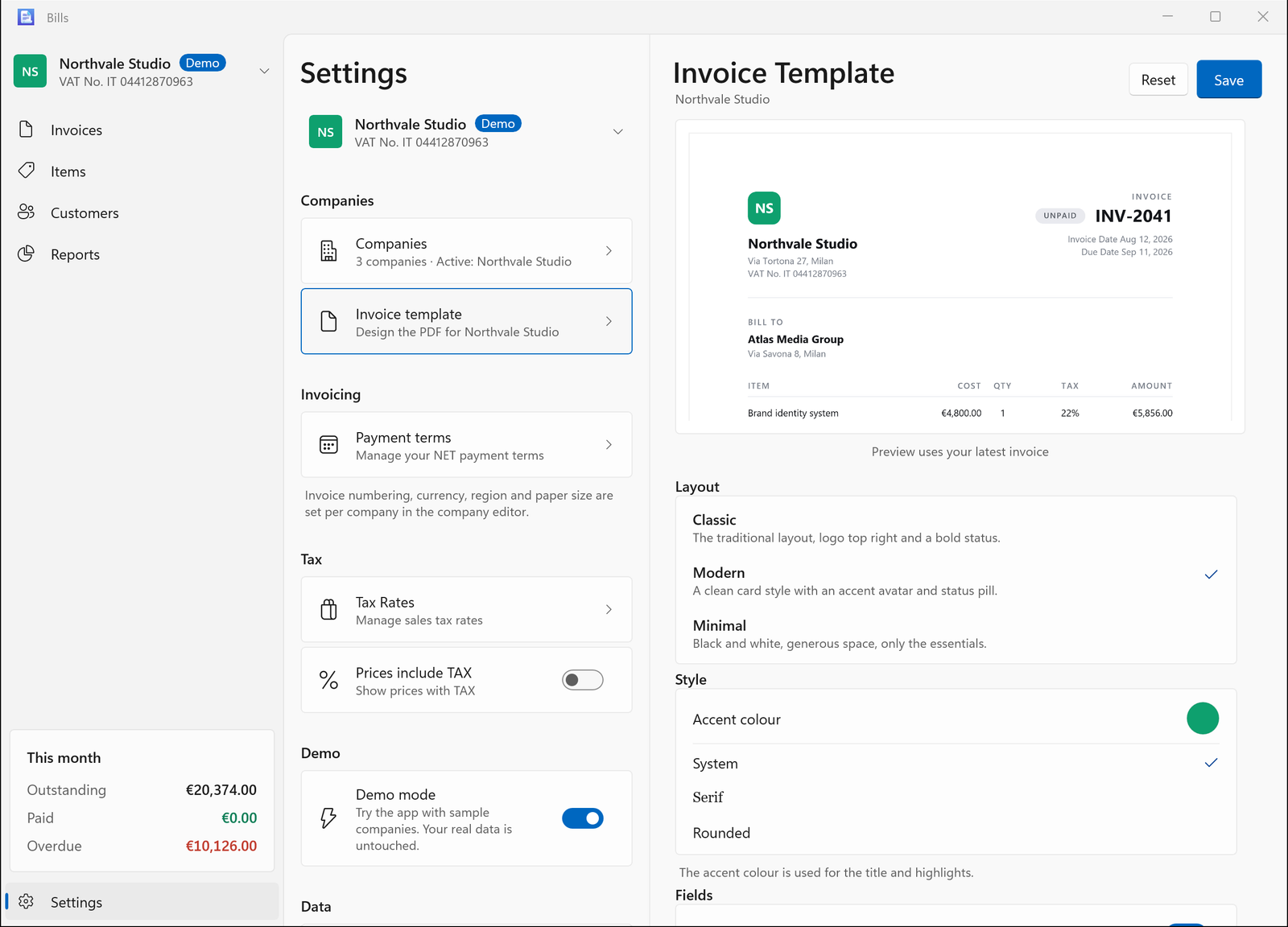This screenshot has height=927, width=1288.
Task: Click the Demo mode lightning icon
Action: click(328, 818)
